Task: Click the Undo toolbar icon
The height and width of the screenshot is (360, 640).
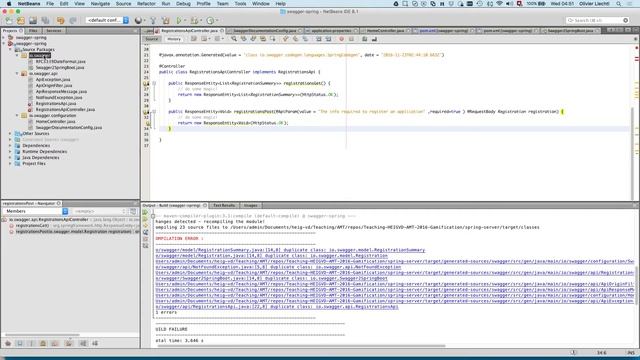Action: coord(60,20)
